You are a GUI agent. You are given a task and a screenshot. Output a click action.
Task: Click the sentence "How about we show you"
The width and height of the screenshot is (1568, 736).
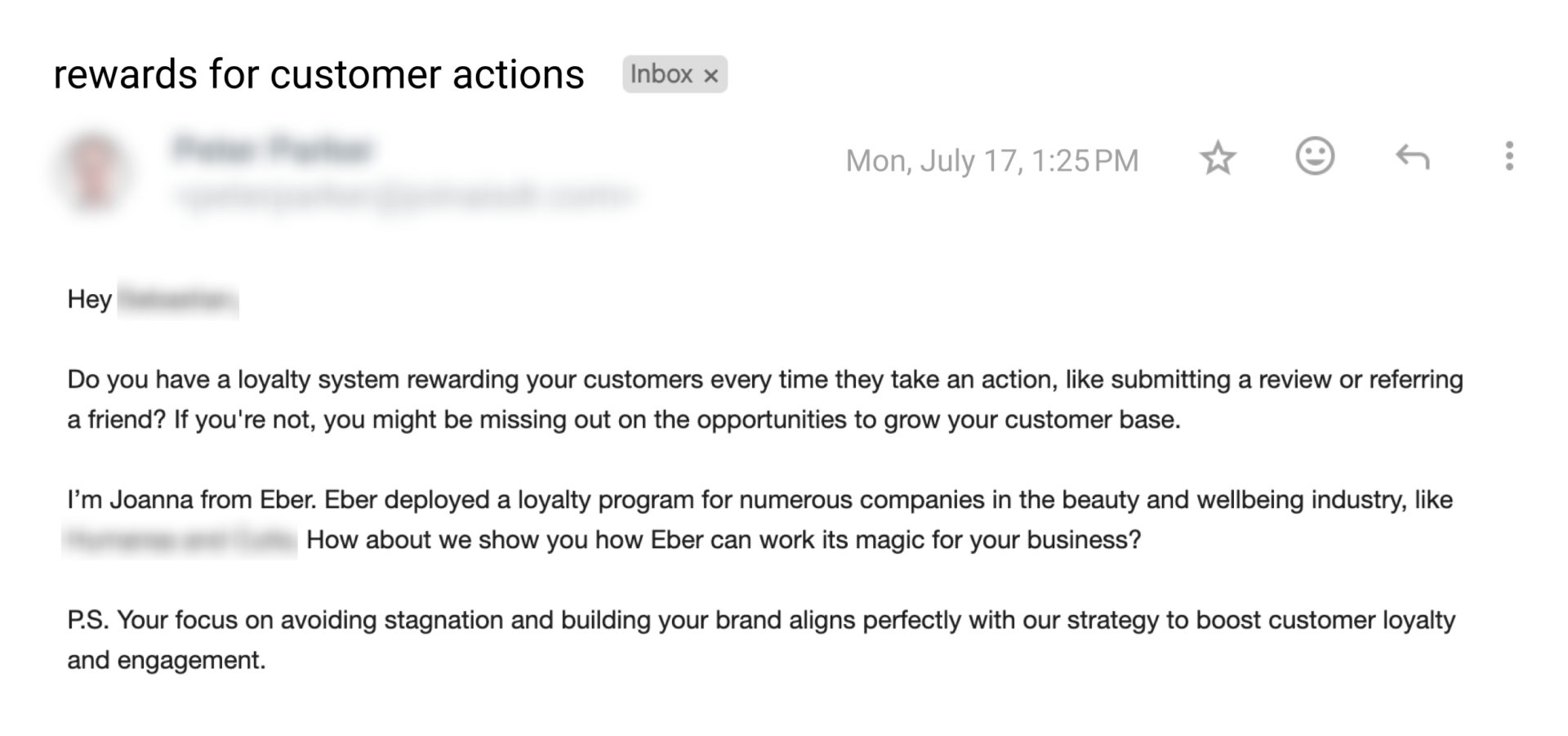[x=723, y=540]
